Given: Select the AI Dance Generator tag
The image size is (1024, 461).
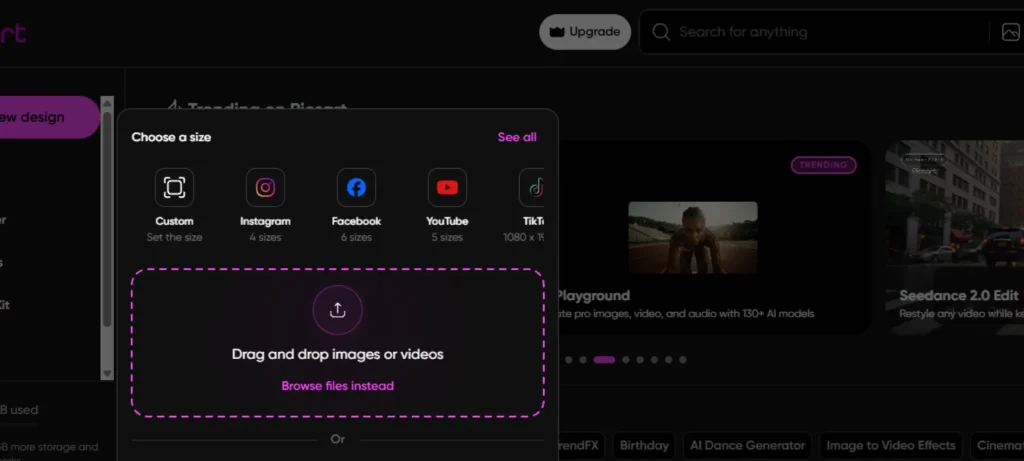Looking at the screenshot, I should (747, 445).
